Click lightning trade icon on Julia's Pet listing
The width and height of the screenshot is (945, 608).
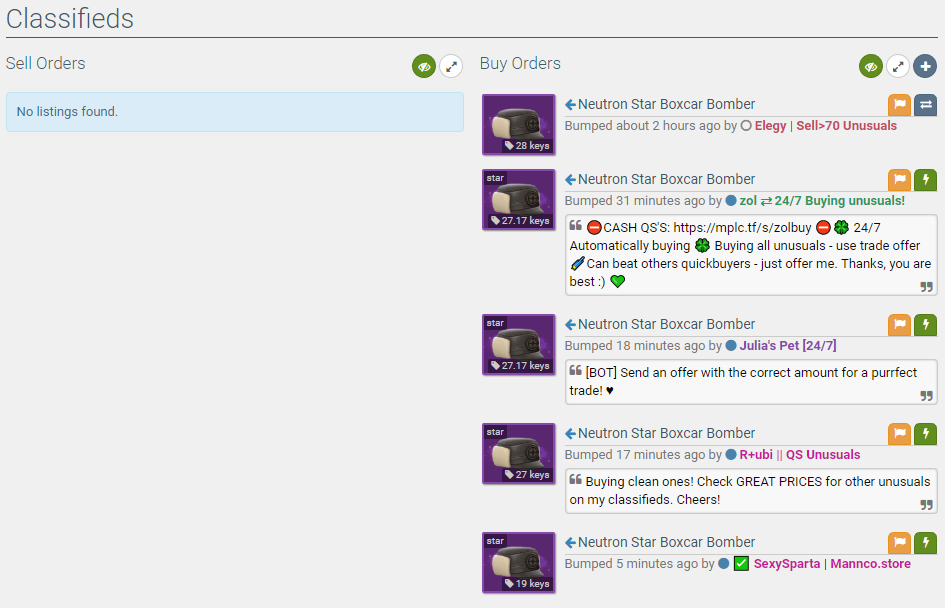tap(926, 325)
